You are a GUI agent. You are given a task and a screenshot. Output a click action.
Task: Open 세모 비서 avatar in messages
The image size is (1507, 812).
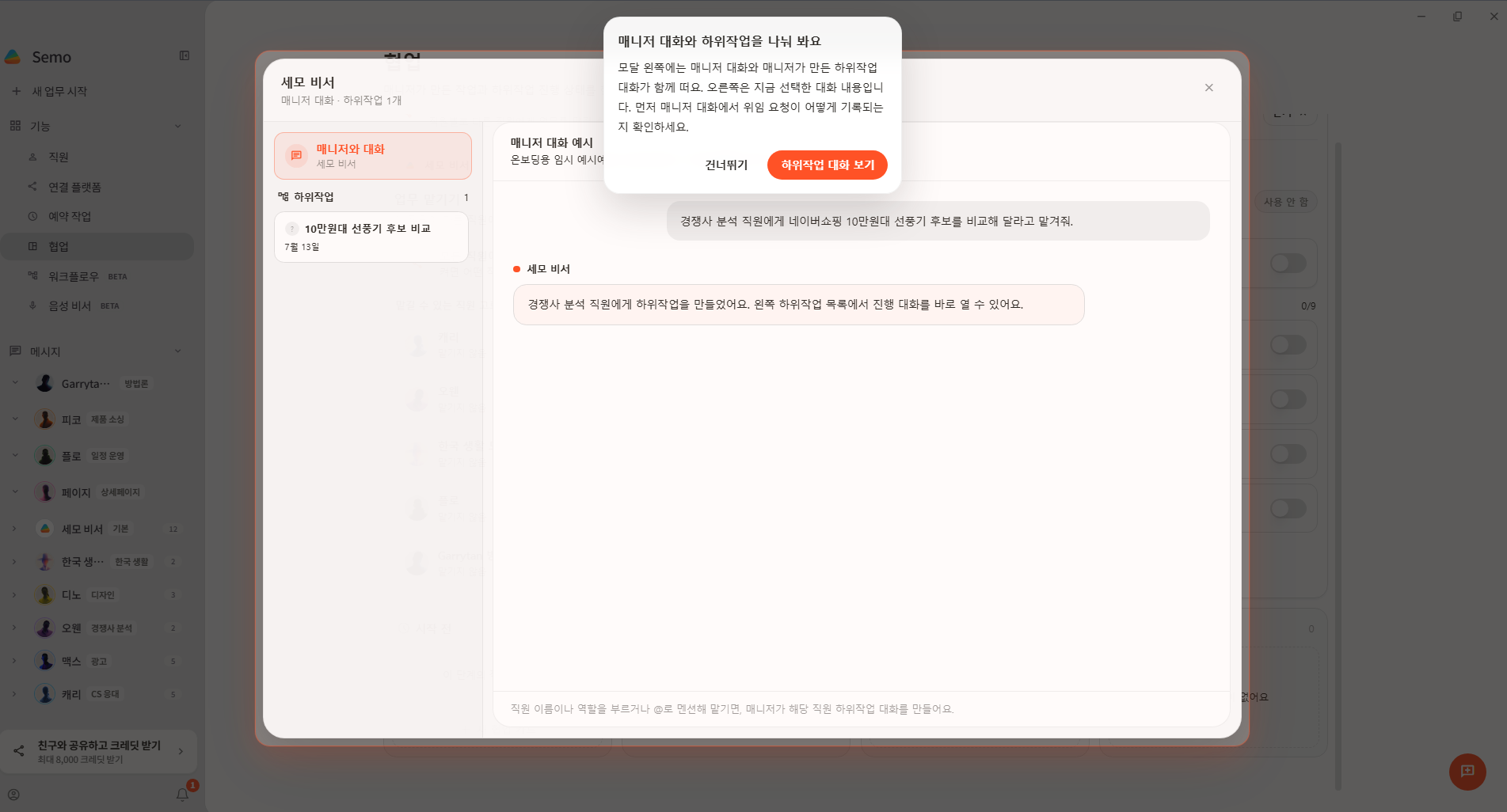coord(45,529)
